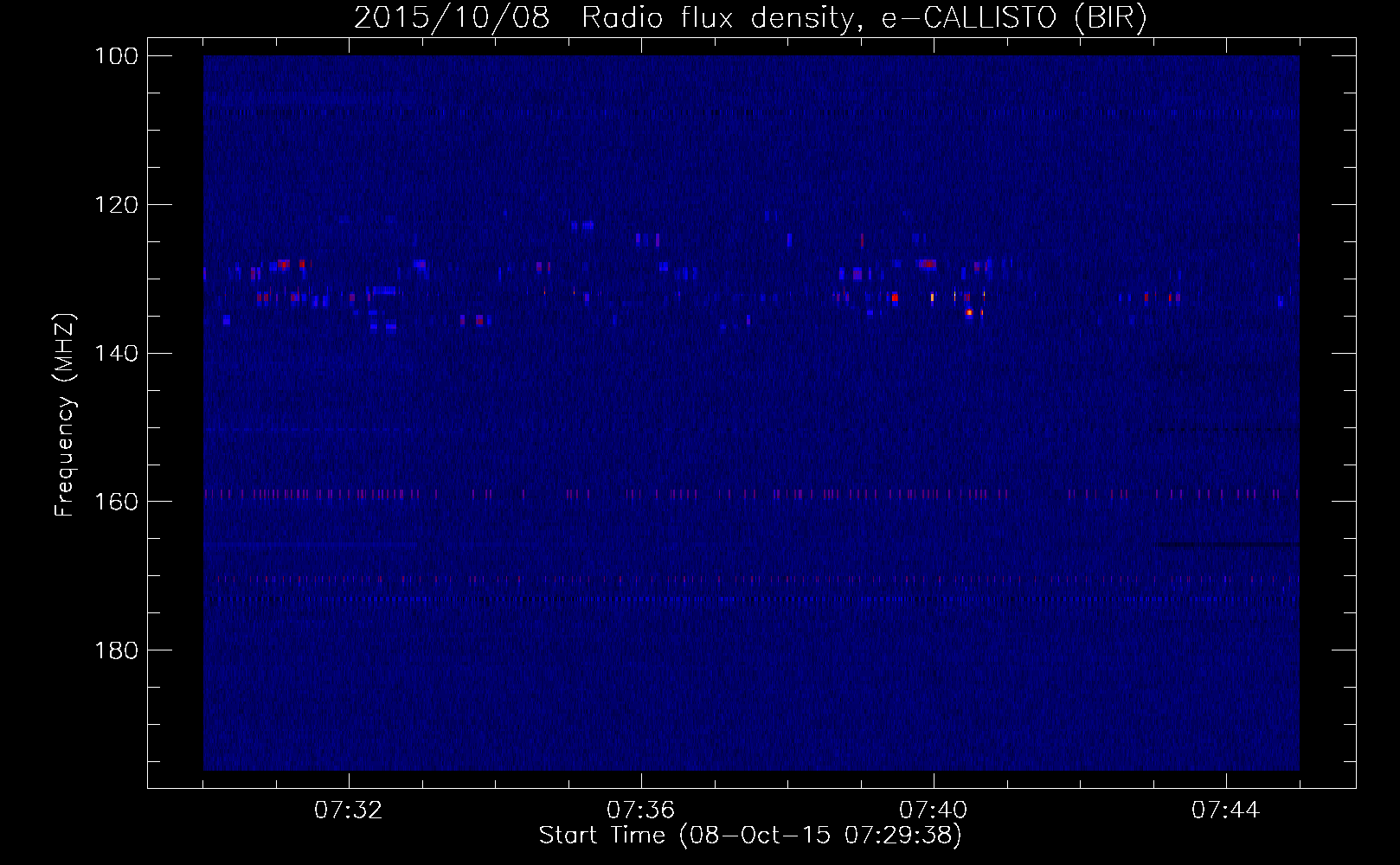Select the 160 frequency tick label

tap(115, 502)
